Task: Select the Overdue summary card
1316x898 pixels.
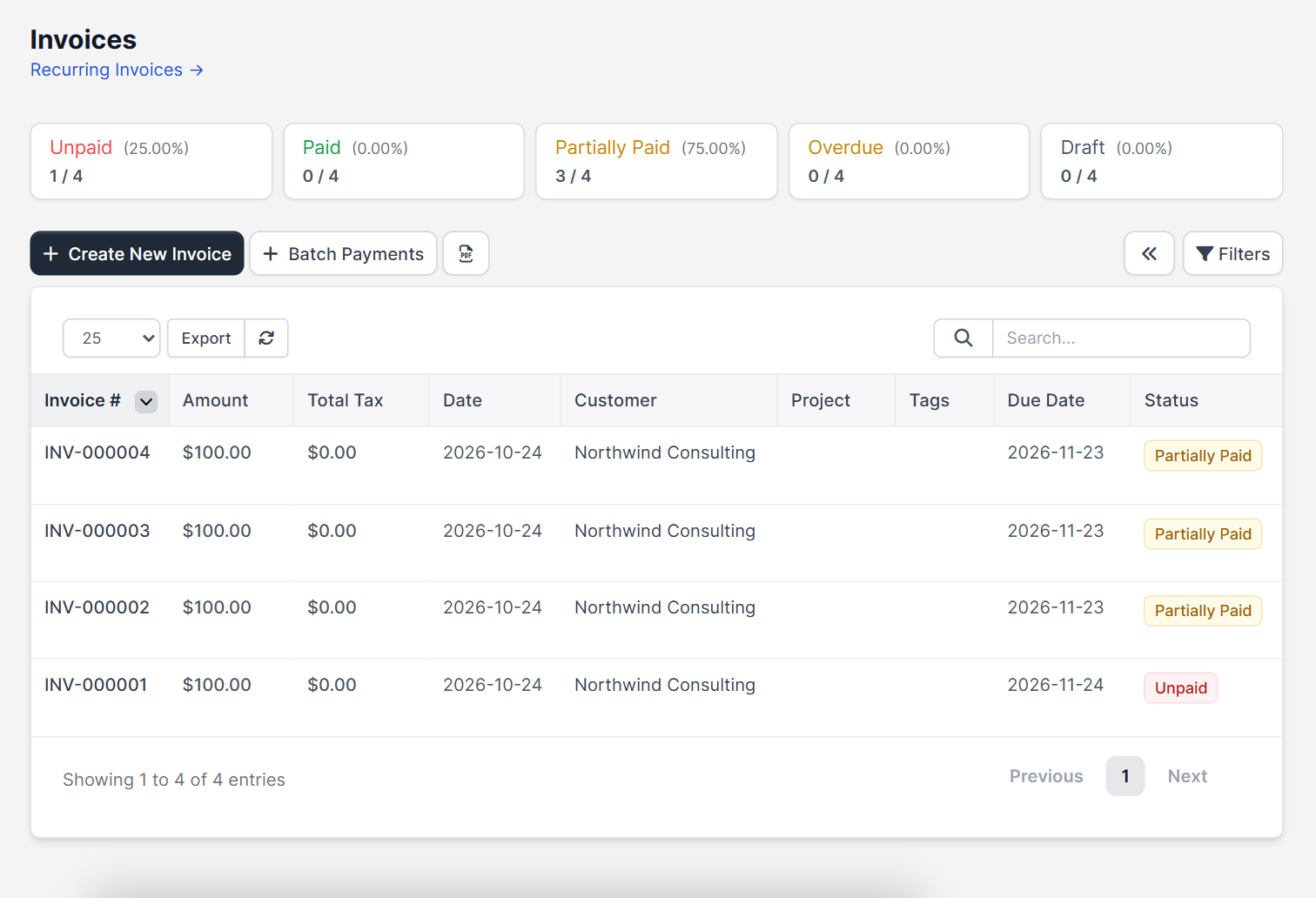Action: 909,161
